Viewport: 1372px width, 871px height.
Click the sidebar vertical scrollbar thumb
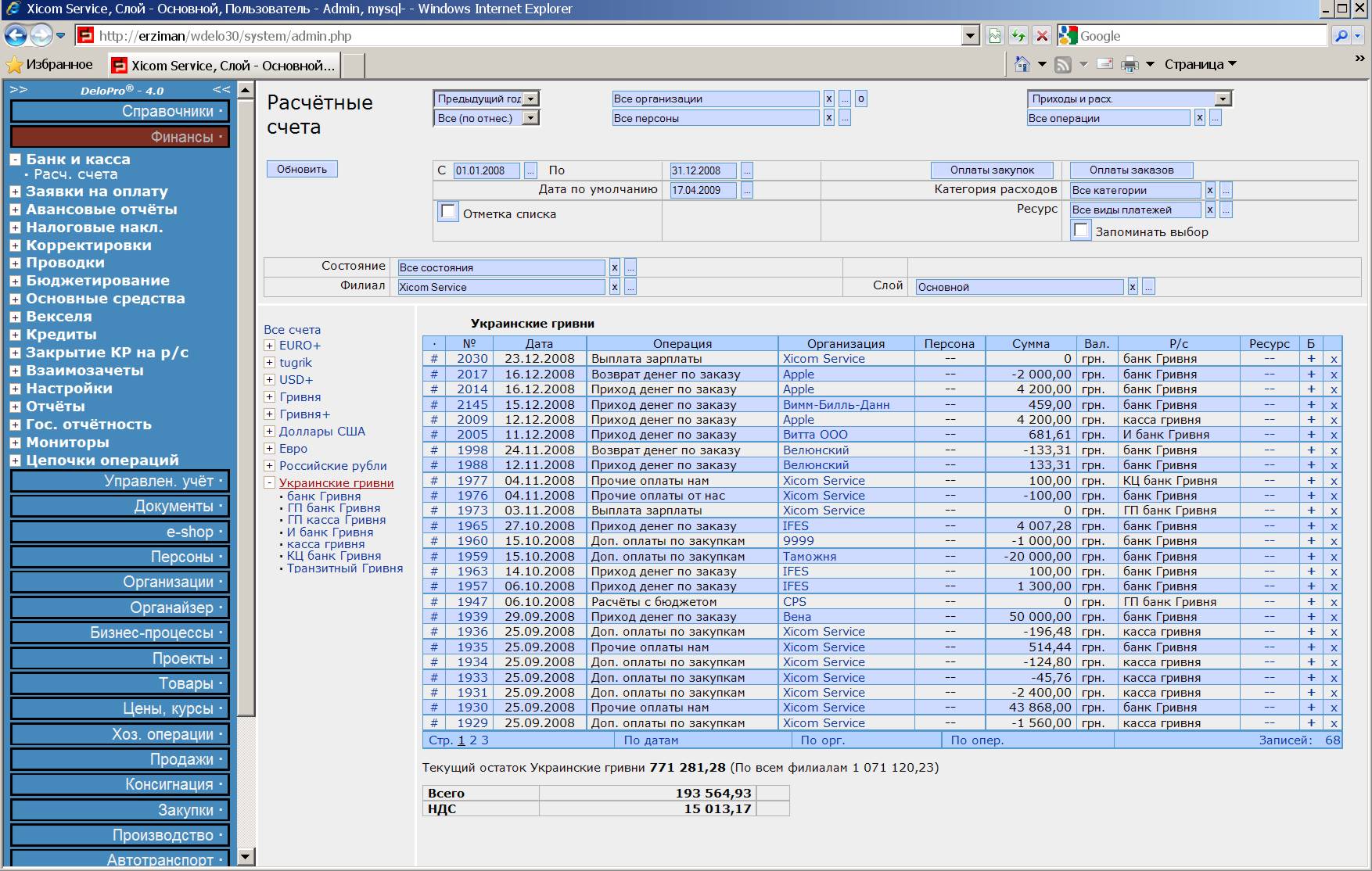point(246,407)
